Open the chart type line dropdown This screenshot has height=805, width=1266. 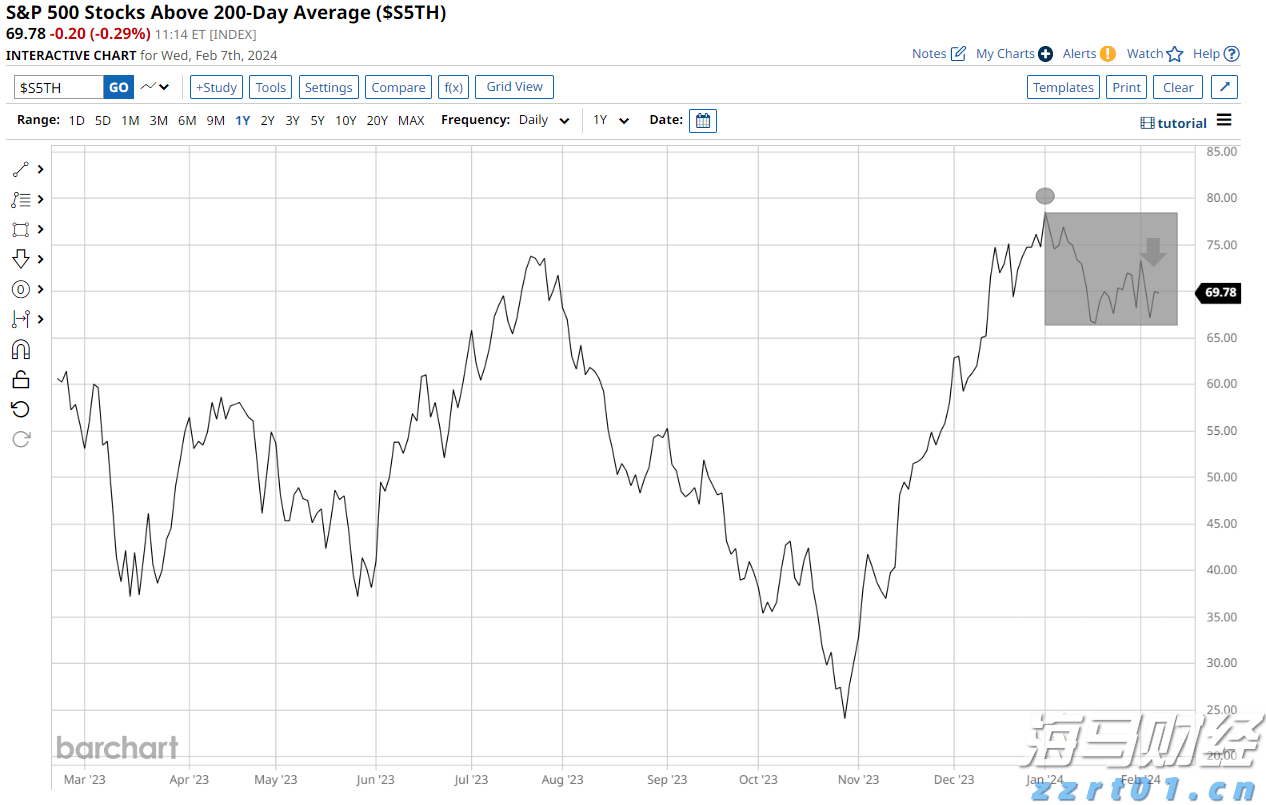coord(155,87)
